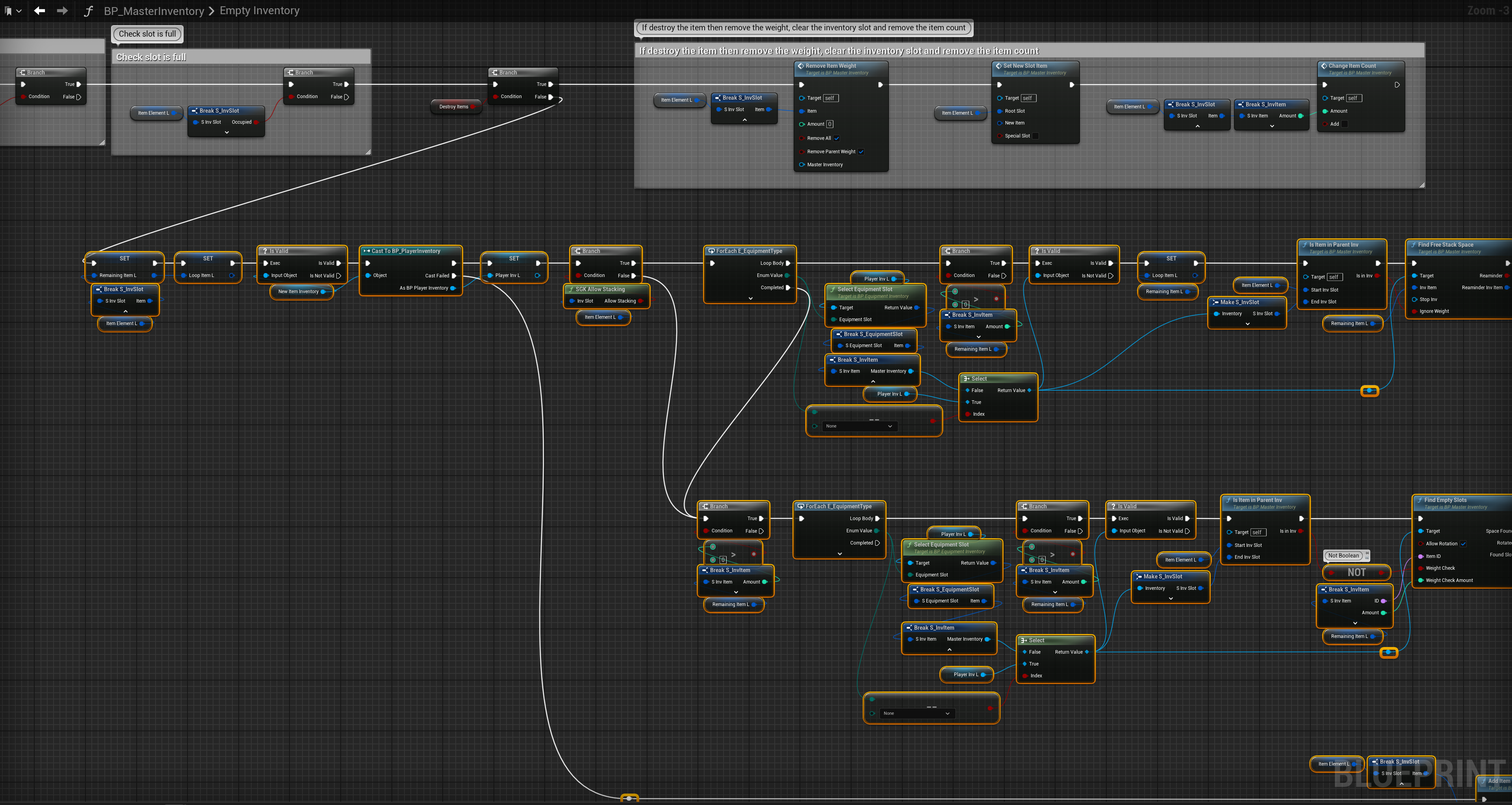Select the SGK Allow Stacking function node

600,289
